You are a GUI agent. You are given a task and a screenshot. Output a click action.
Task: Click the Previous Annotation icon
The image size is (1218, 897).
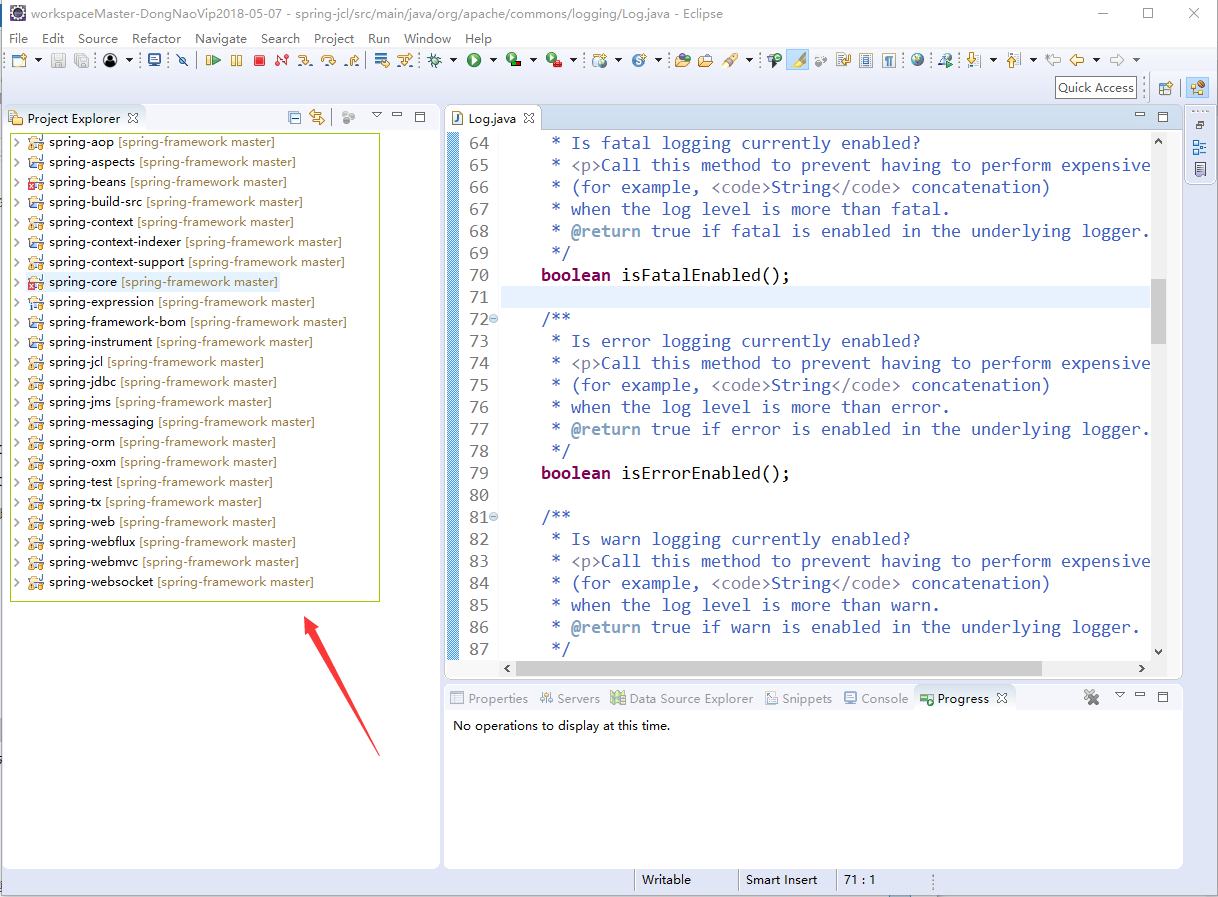tap(1013, 60)
